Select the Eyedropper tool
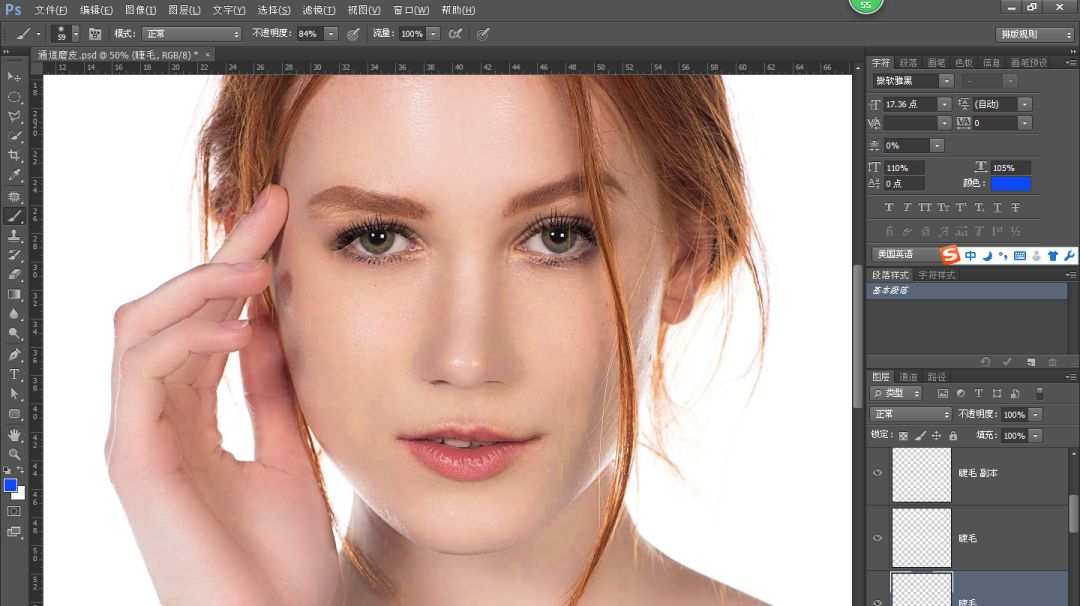The height and width of the screenshot is (606, 1080). pos(14,175)
